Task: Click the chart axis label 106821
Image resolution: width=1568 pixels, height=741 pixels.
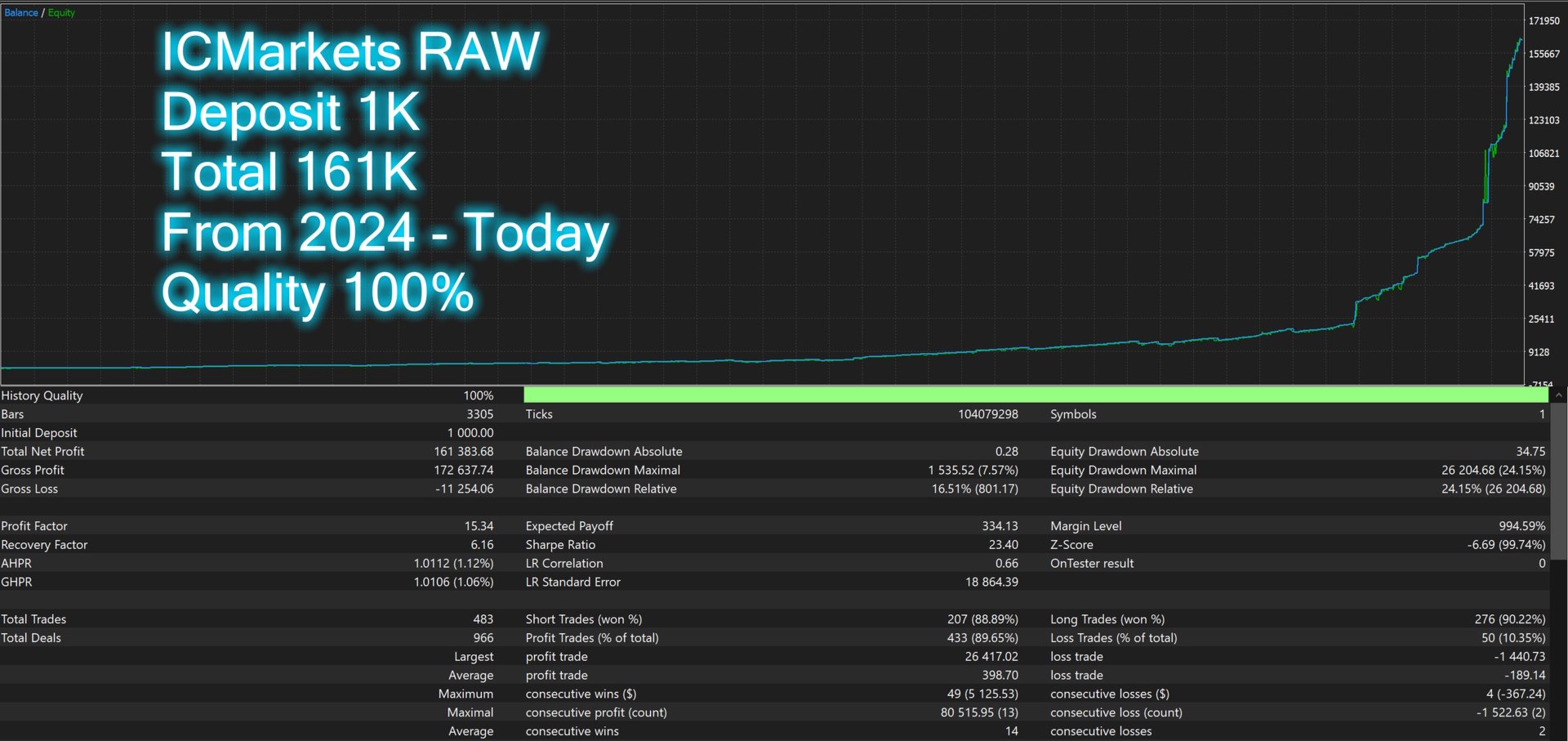Action: 1543,154
